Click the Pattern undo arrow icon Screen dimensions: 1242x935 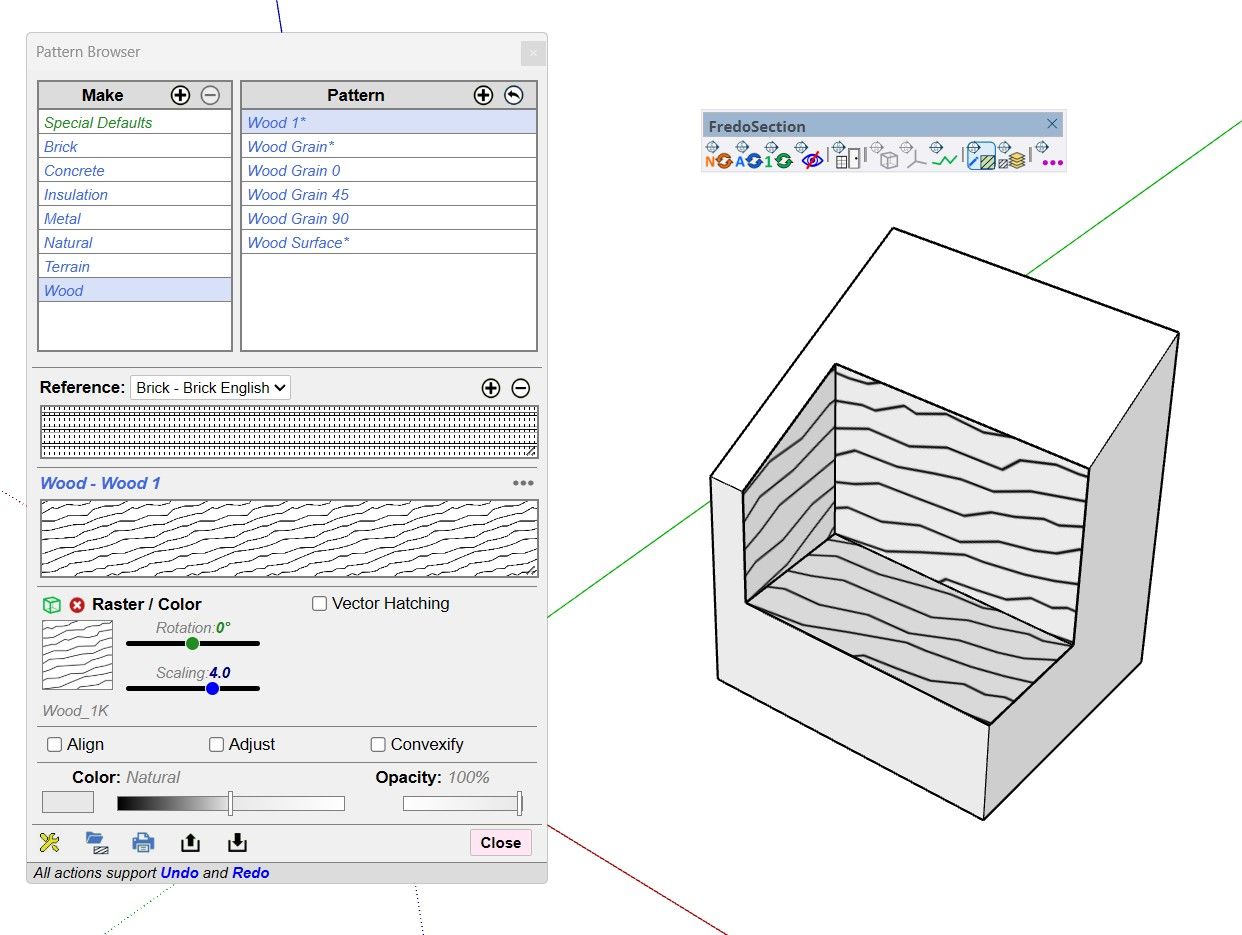(x=513, y=95)
